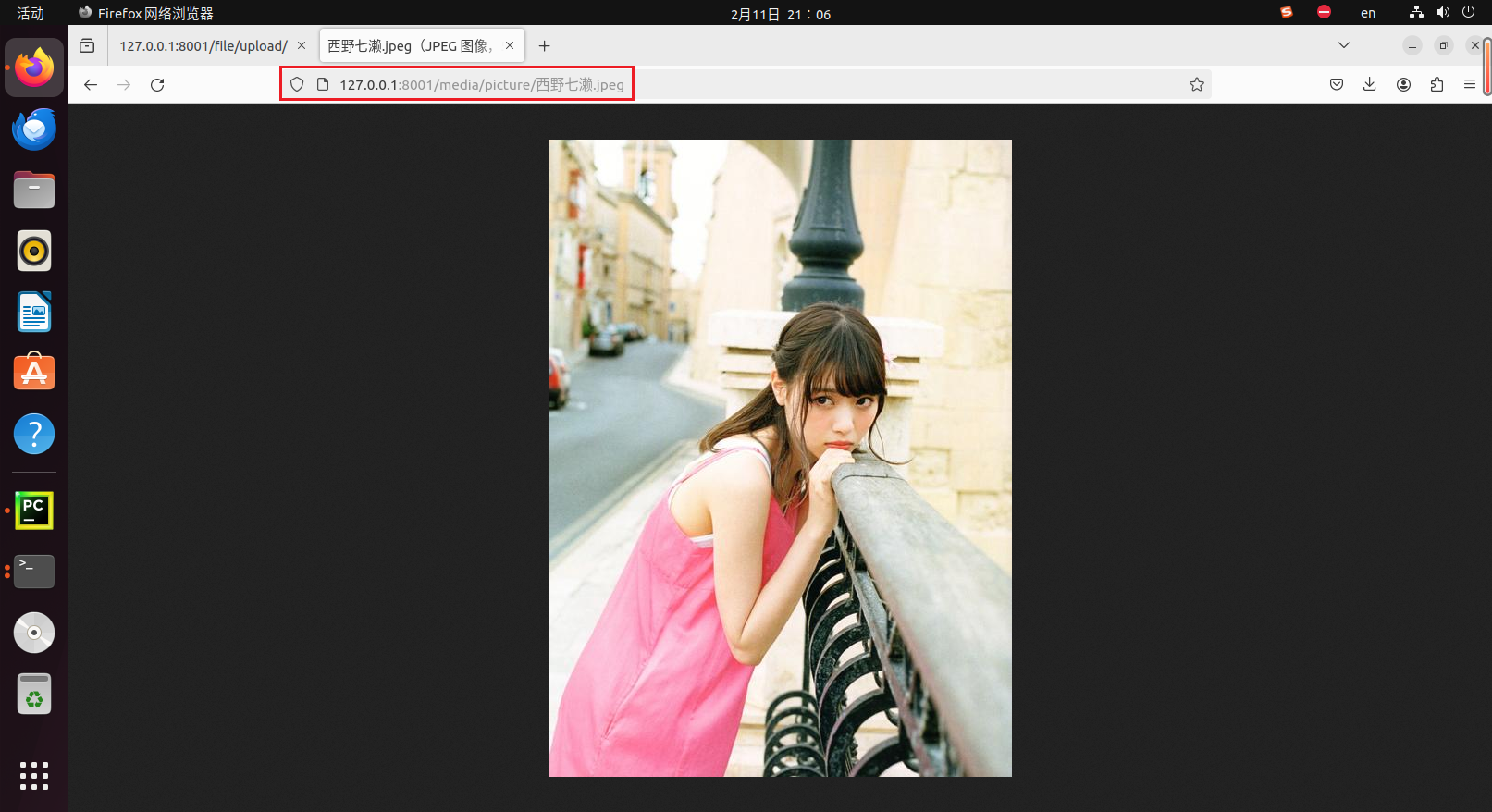Reload the current page
Screen dimensions: 1492x812
point(157,85)
